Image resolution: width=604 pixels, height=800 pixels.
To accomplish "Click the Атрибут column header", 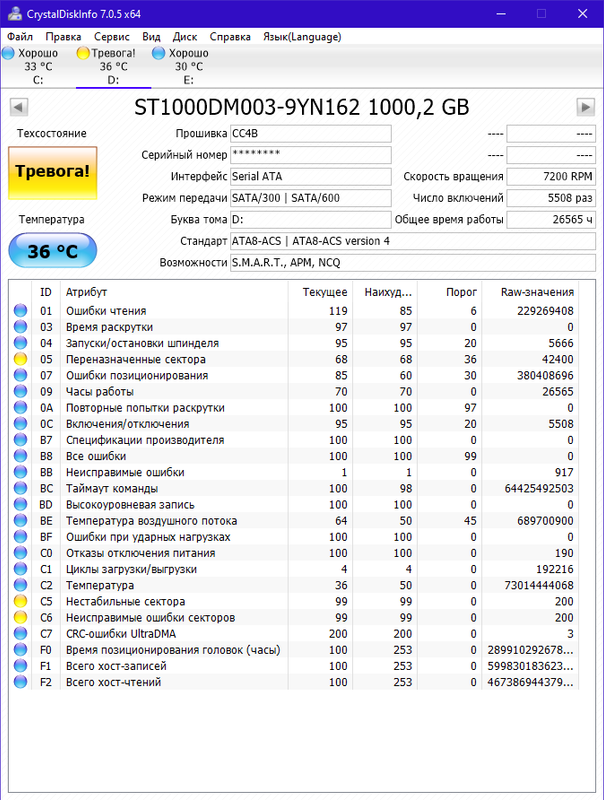I will (174, 292).
